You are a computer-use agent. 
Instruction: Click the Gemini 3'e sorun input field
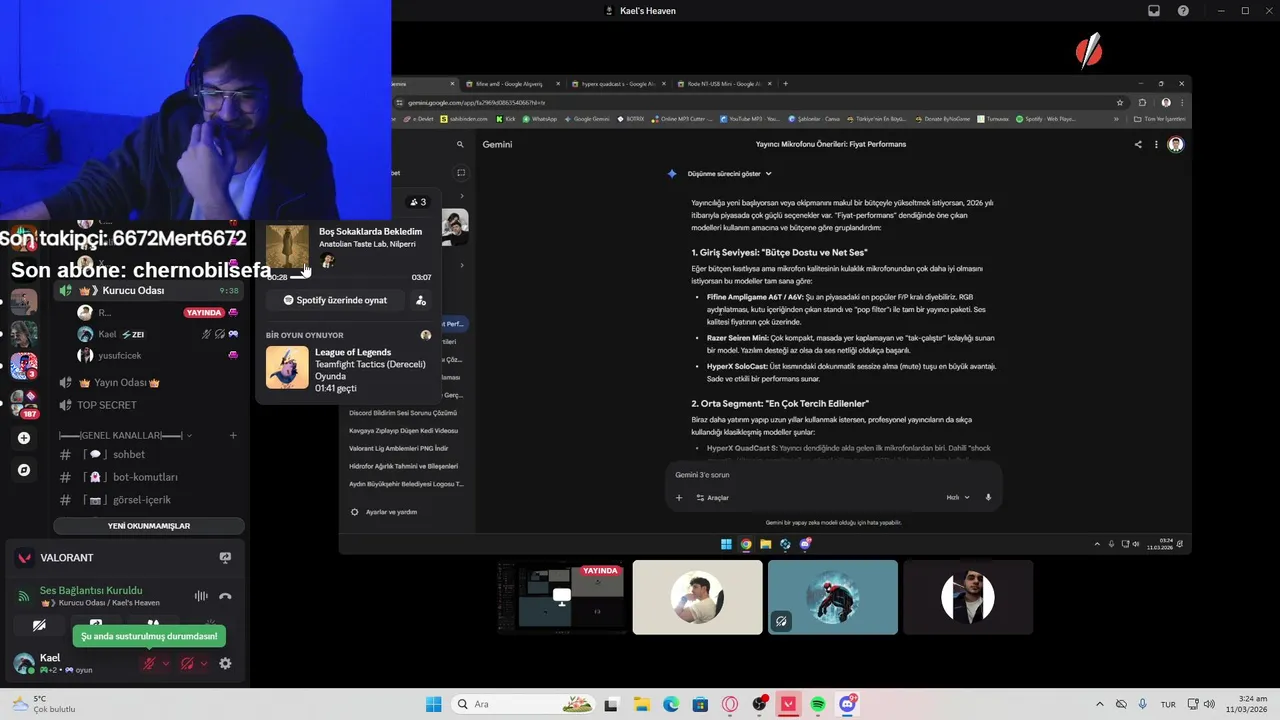point(833,475)
